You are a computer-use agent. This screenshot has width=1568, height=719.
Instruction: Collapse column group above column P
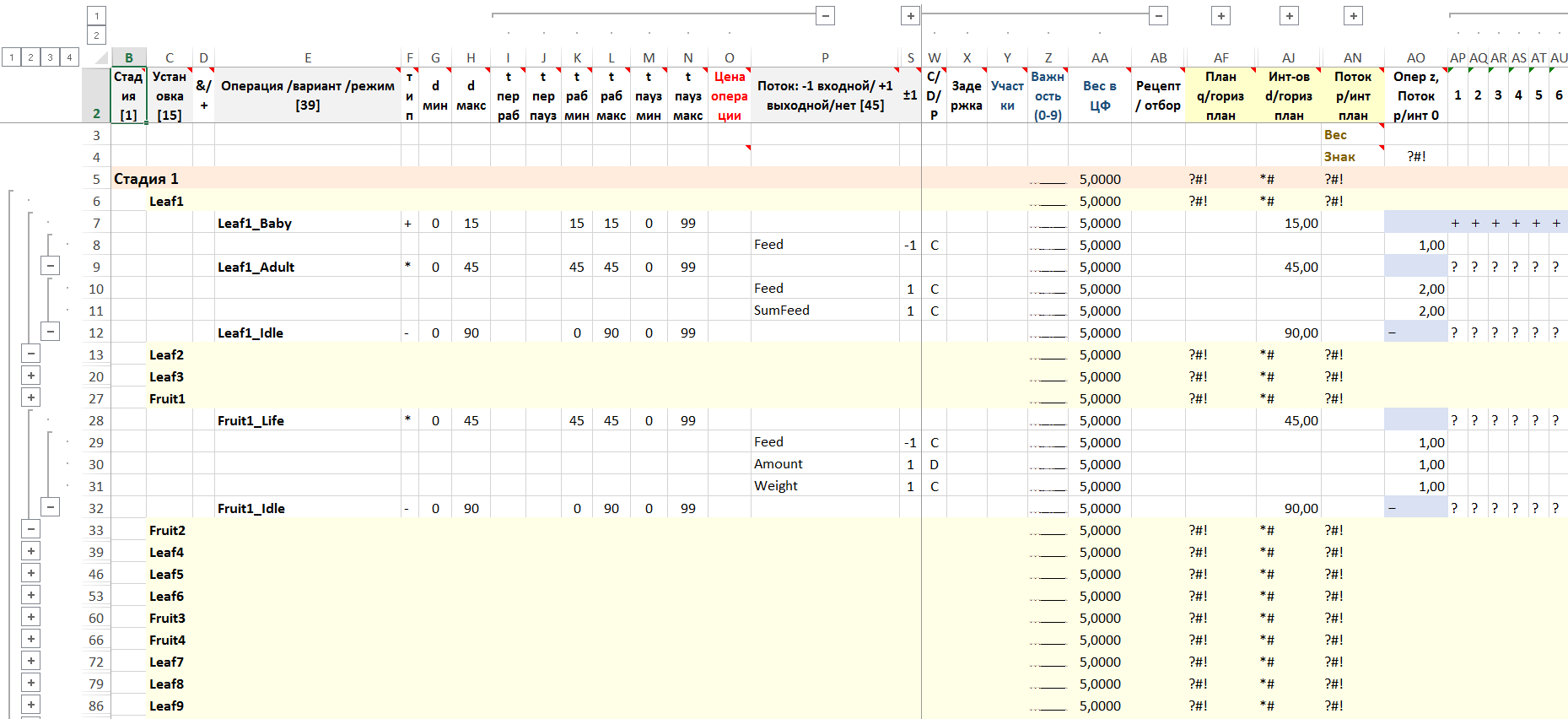pos(826,15)
